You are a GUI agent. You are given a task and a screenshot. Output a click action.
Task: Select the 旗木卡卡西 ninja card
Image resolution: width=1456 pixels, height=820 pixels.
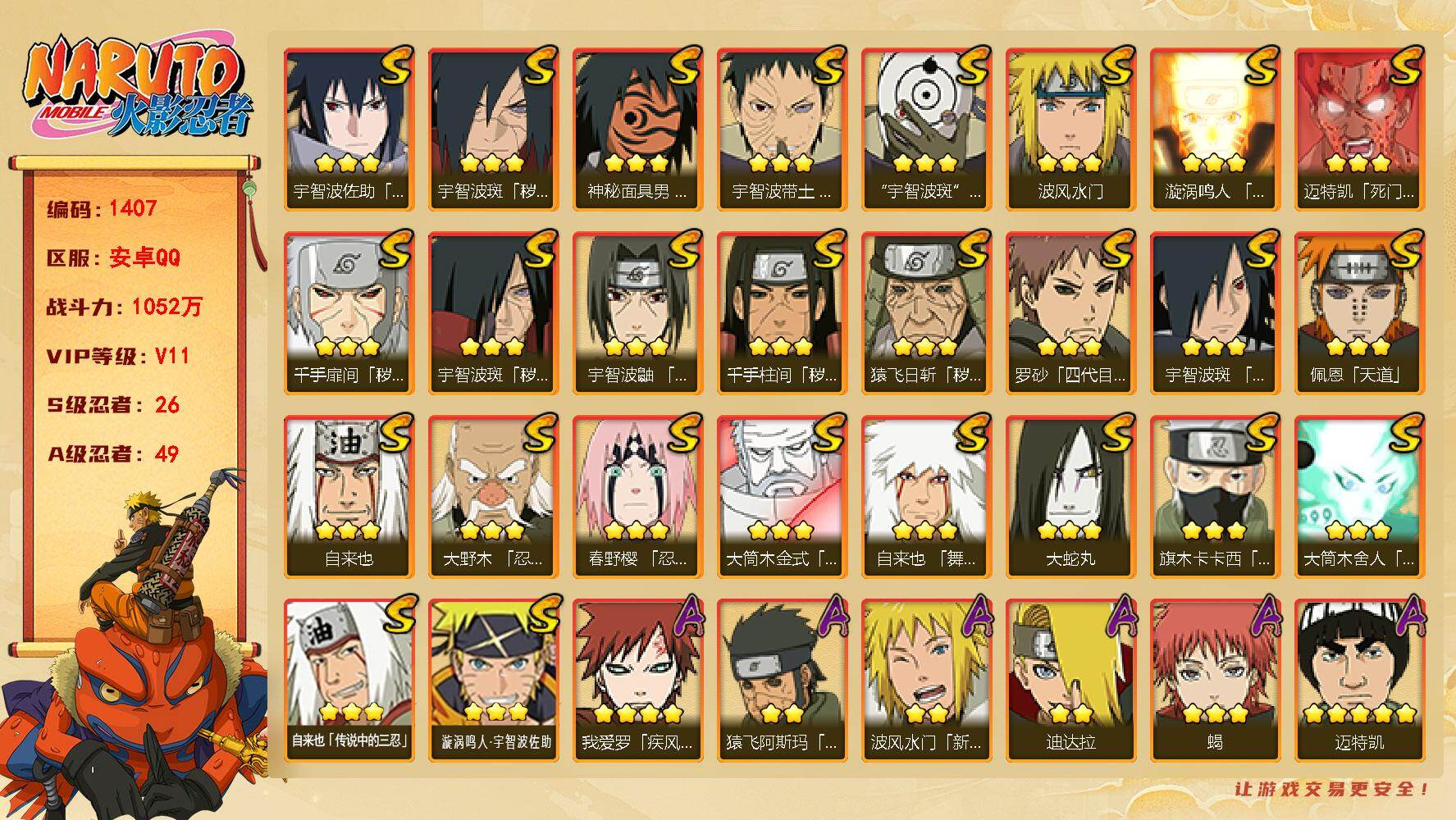(x=1215, y=497)
